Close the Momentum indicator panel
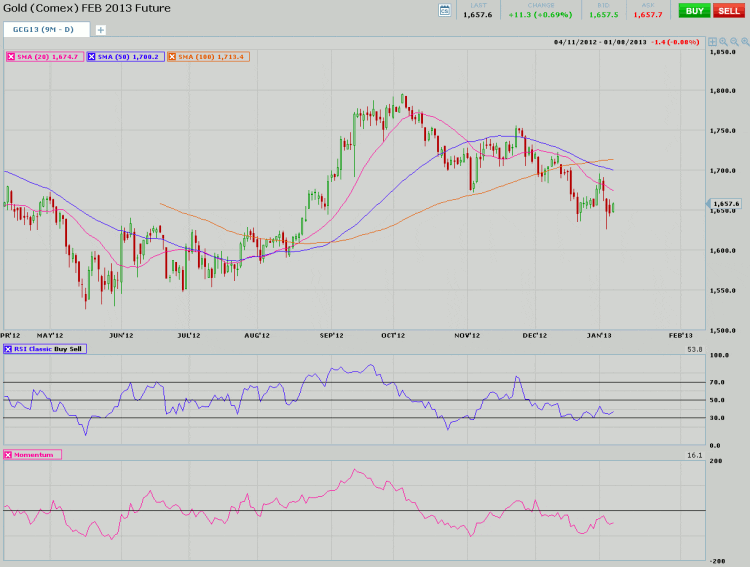The height and width of the screenshot is (567, 750). click(10, 455)
